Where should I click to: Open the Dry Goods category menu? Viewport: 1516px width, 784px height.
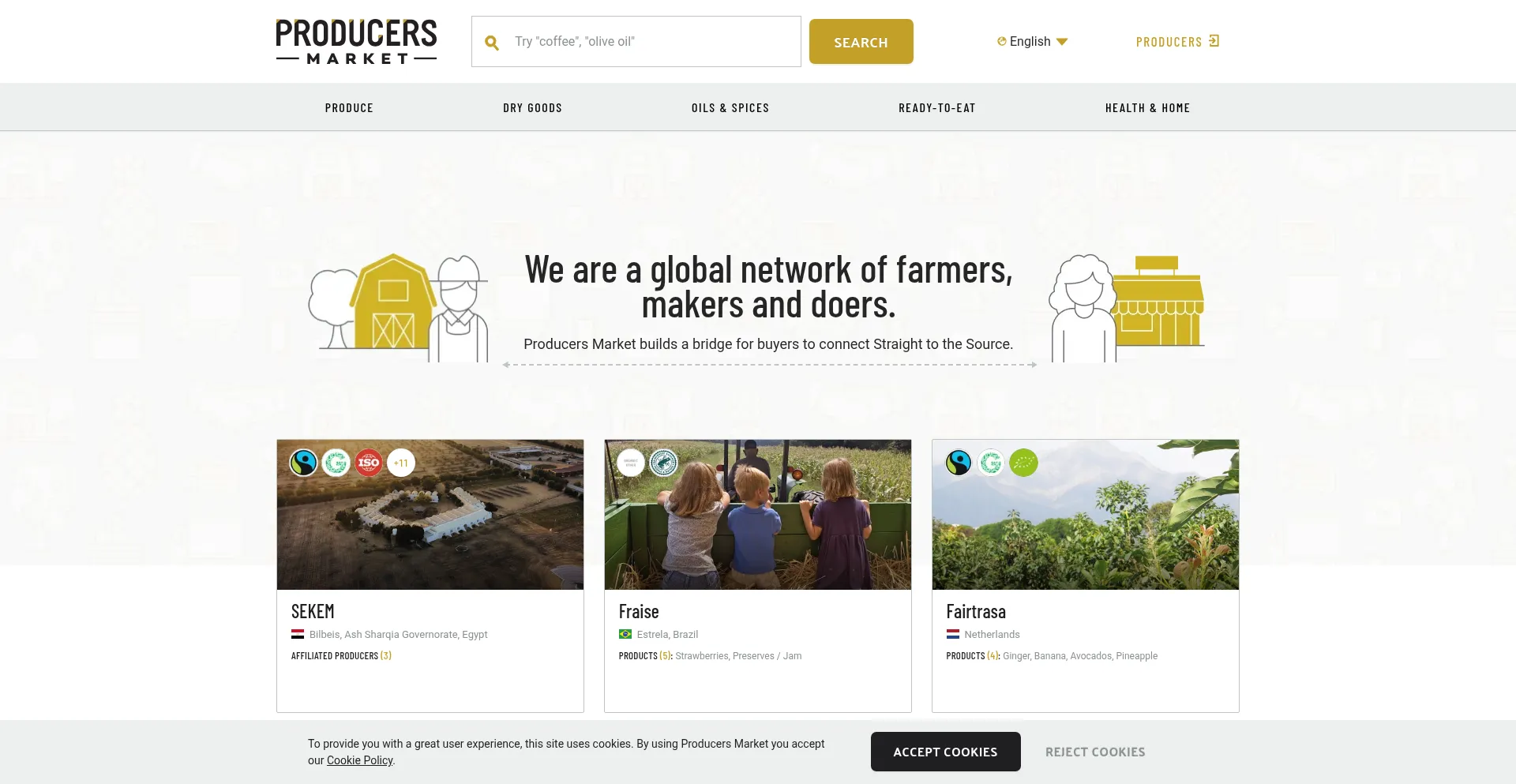(x=533, y=108)
